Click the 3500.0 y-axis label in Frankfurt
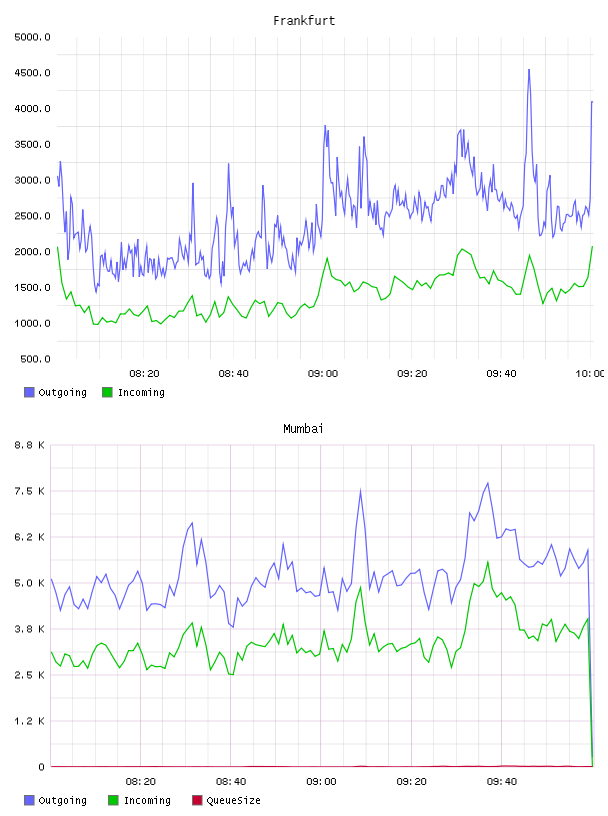The height and width of the screenshot is (816, 608). pyautogui.click(x=32, y=145)
